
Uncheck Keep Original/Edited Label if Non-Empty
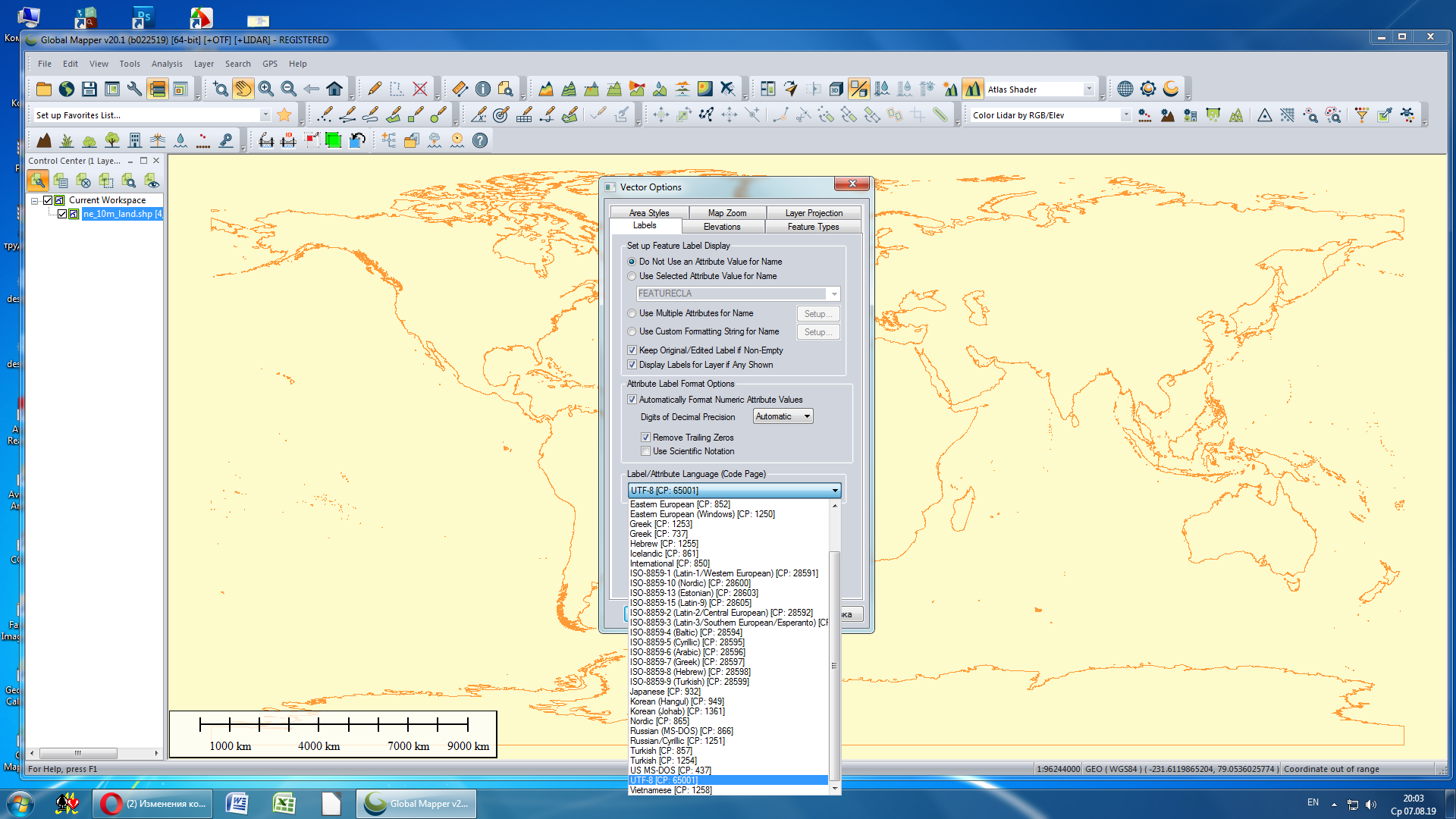click(x=632, y=350)
